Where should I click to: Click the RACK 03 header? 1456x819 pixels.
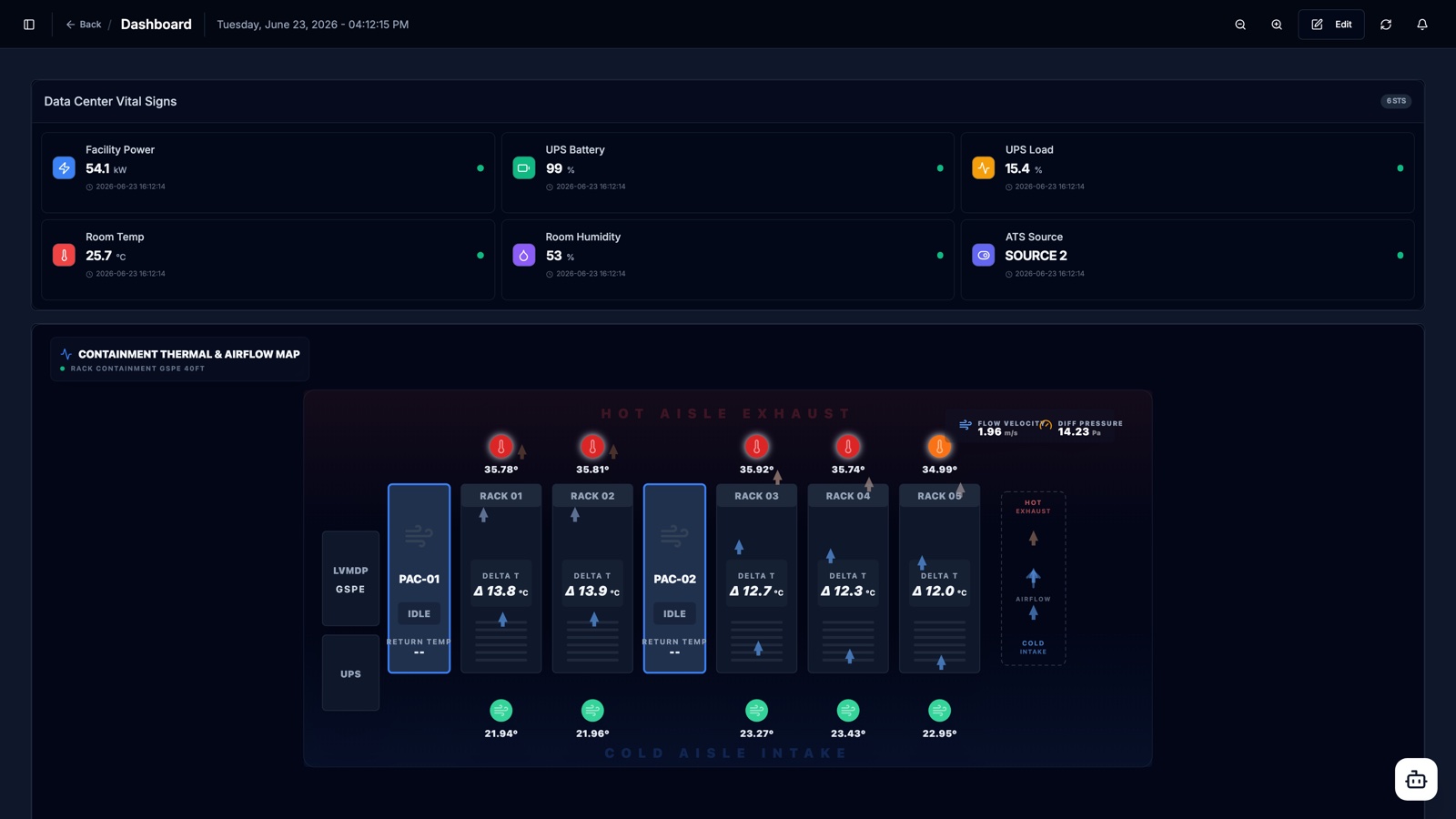coord(757,496)
